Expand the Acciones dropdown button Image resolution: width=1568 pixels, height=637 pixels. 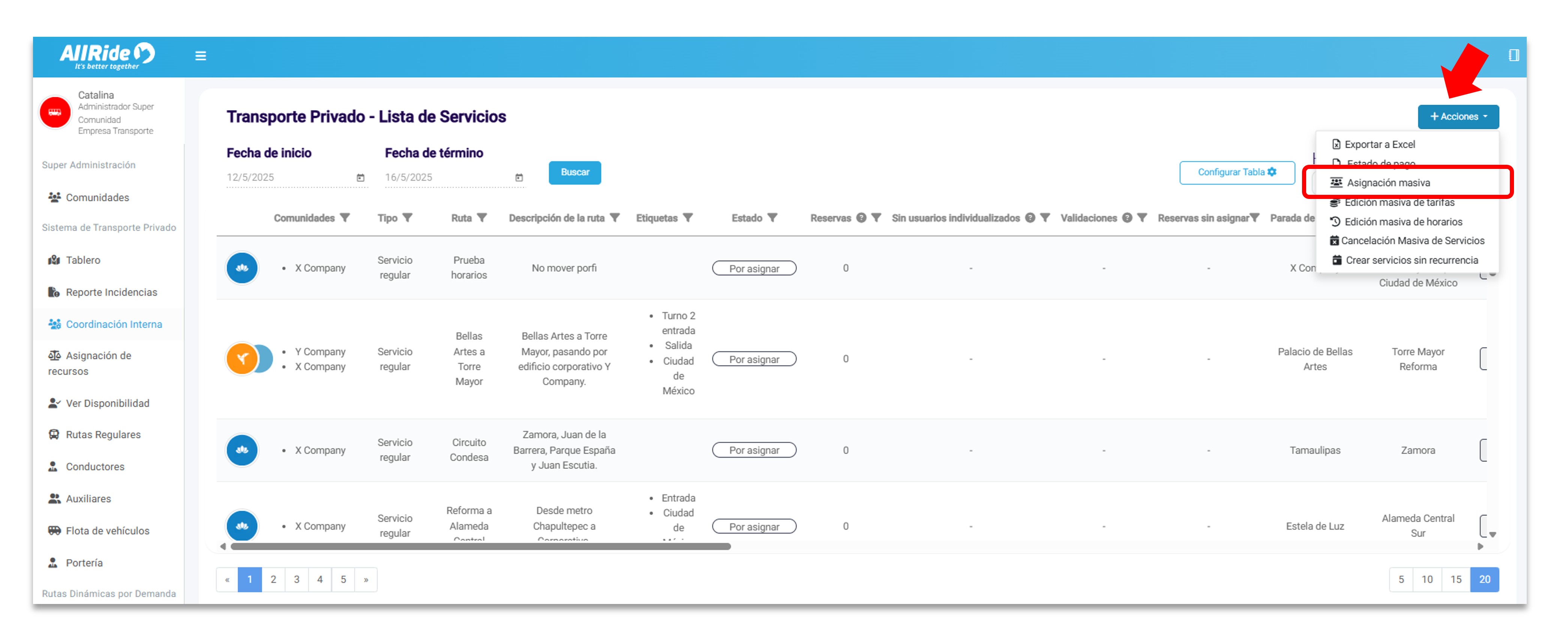(1458, 116)
